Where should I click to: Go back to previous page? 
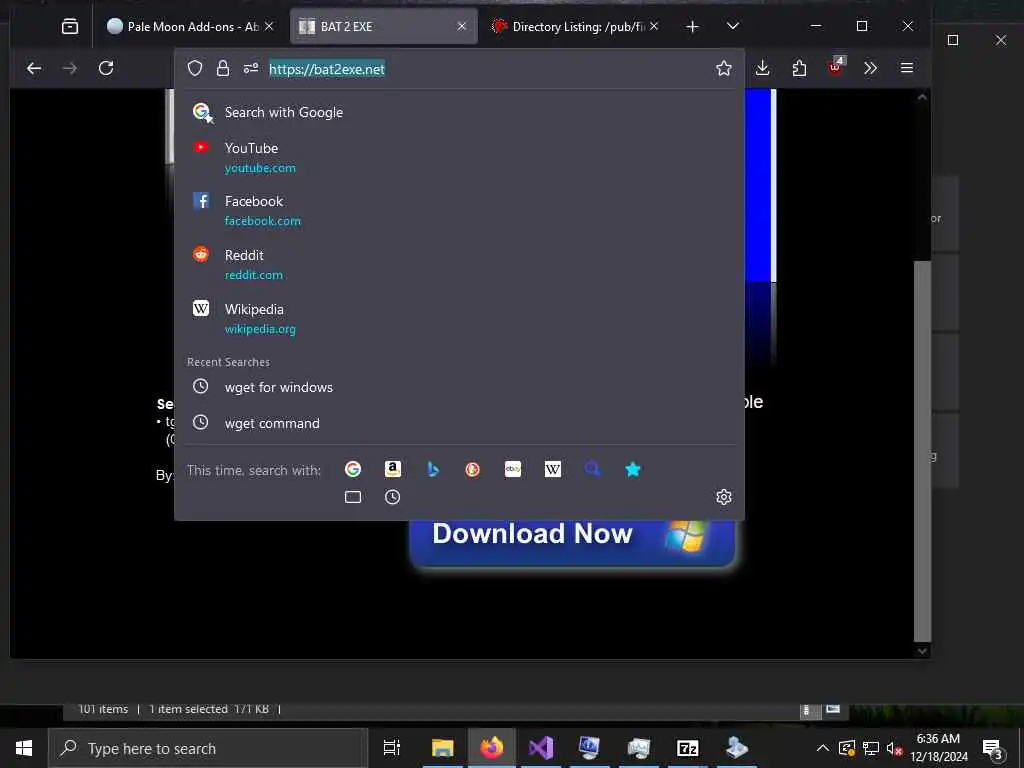coord(34,68)
